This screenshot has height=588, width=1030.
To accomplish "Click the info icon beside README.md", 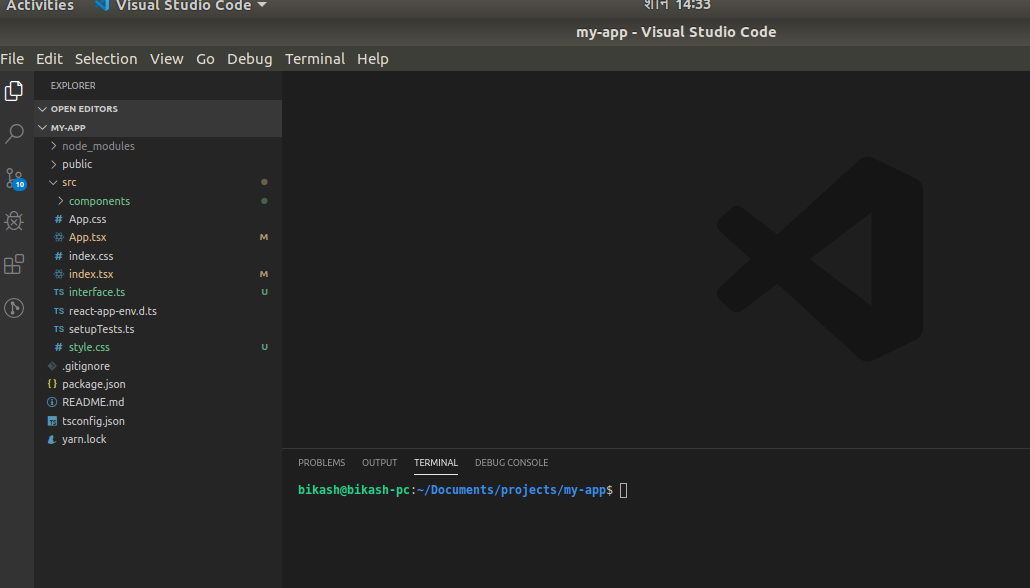I will tap(52, 402).
